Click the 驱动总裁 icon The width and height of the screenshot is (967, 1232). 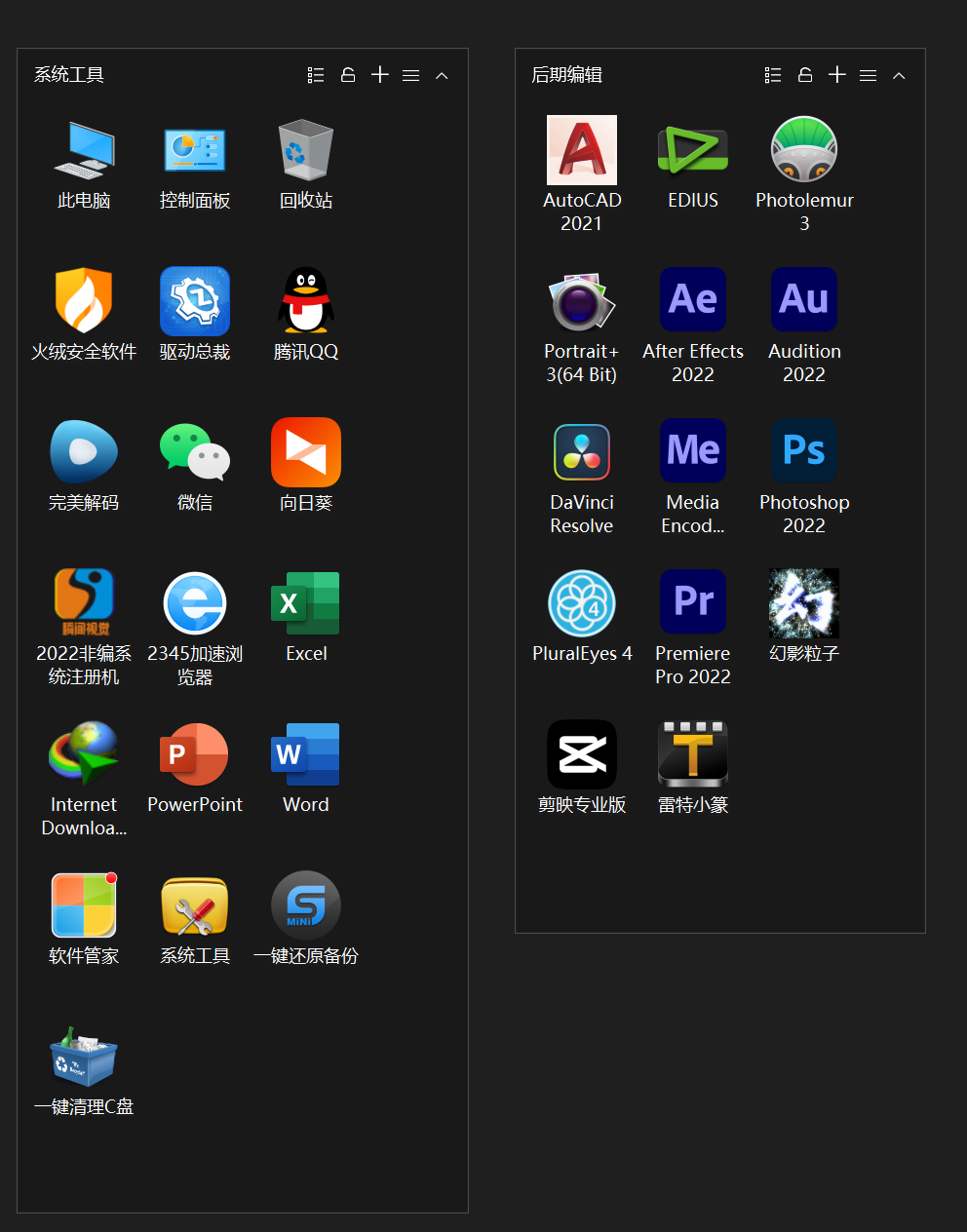click(195, 301)
